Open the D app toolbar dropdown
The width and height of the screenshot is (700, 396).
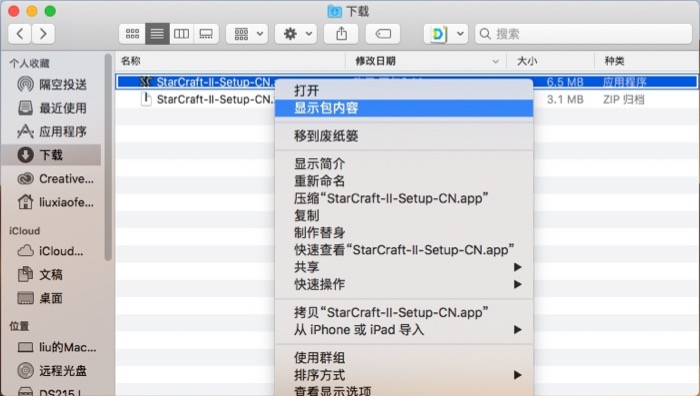[446, 34]
